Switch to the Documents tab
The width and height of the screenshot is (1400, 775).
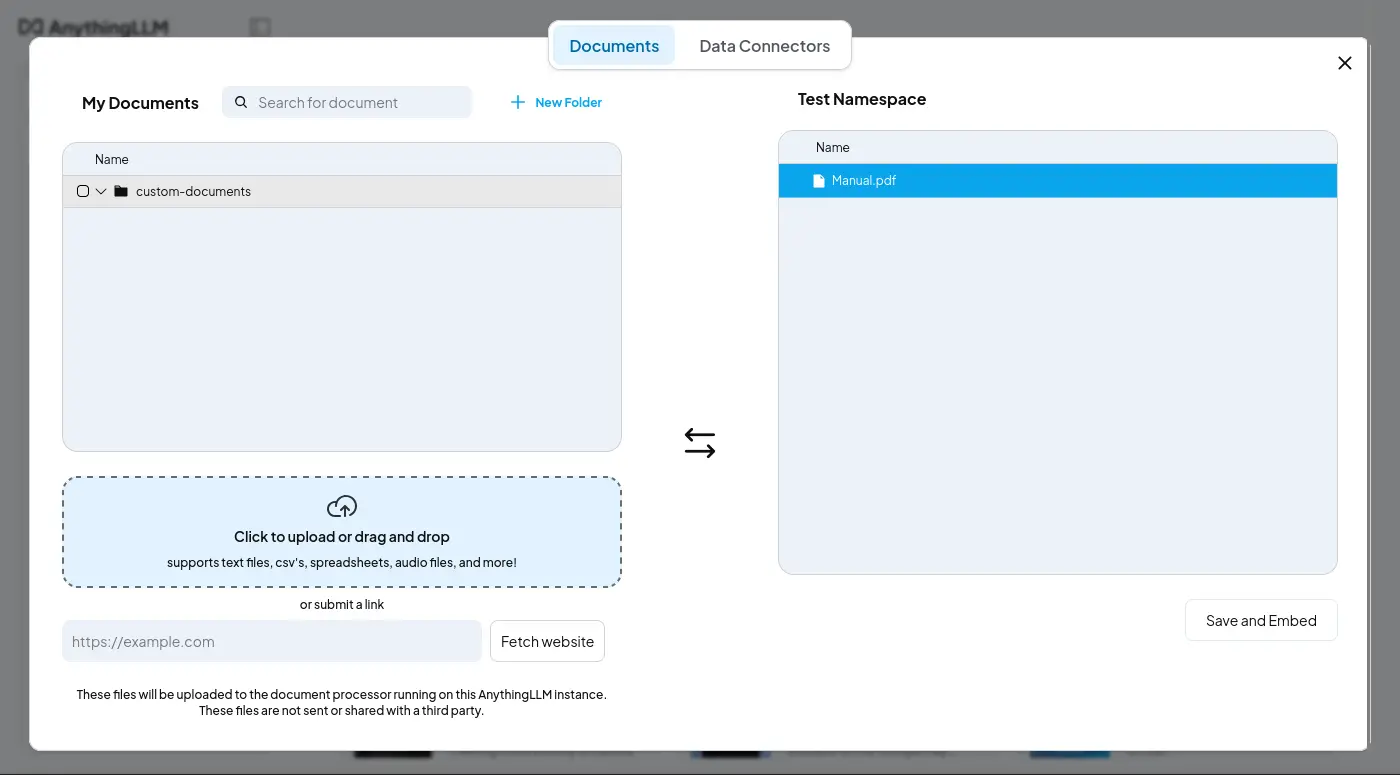point(614,46)
